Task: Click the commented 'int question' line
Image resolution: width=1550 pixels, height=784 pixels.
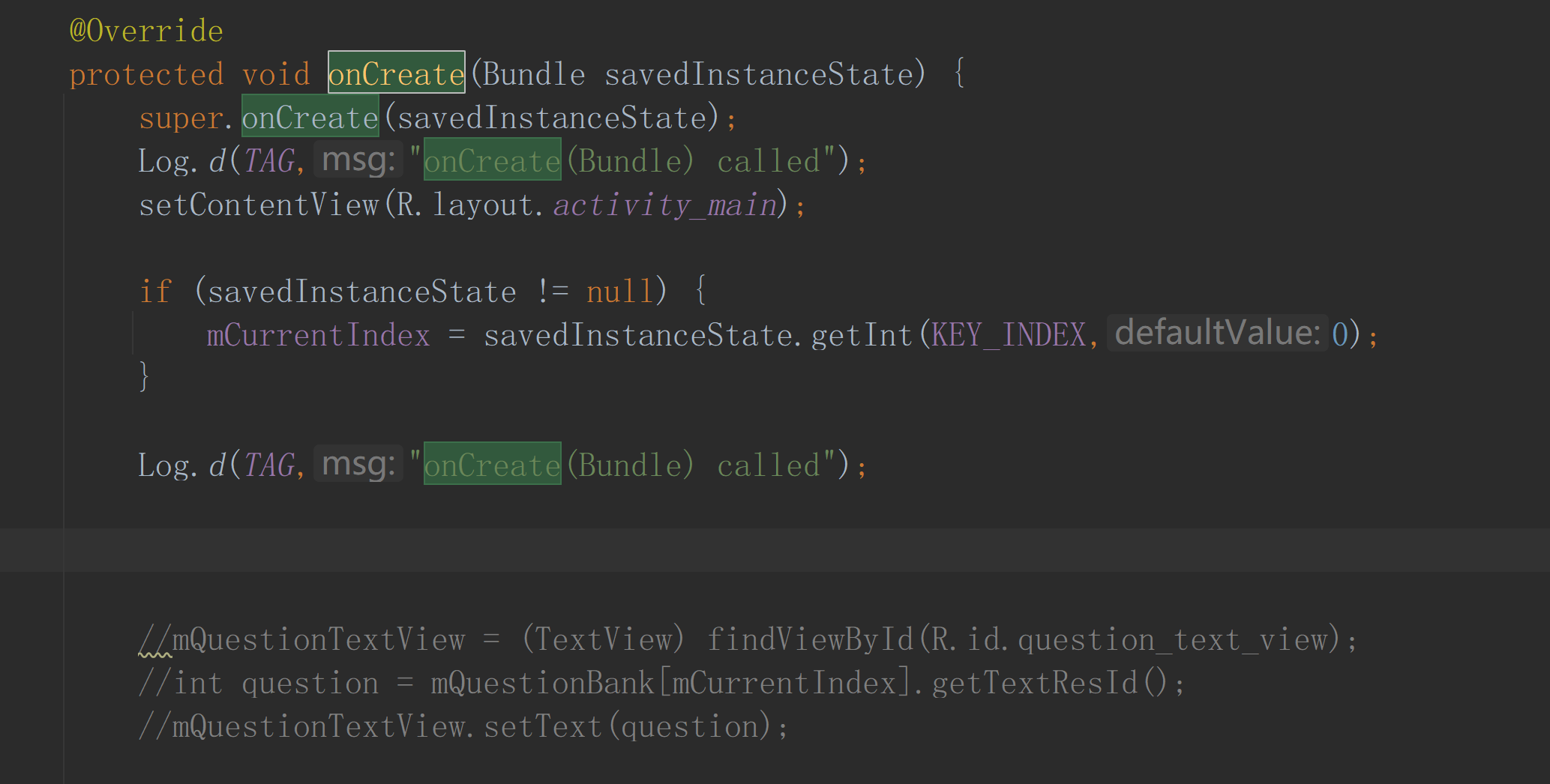Action: point(661,684)
